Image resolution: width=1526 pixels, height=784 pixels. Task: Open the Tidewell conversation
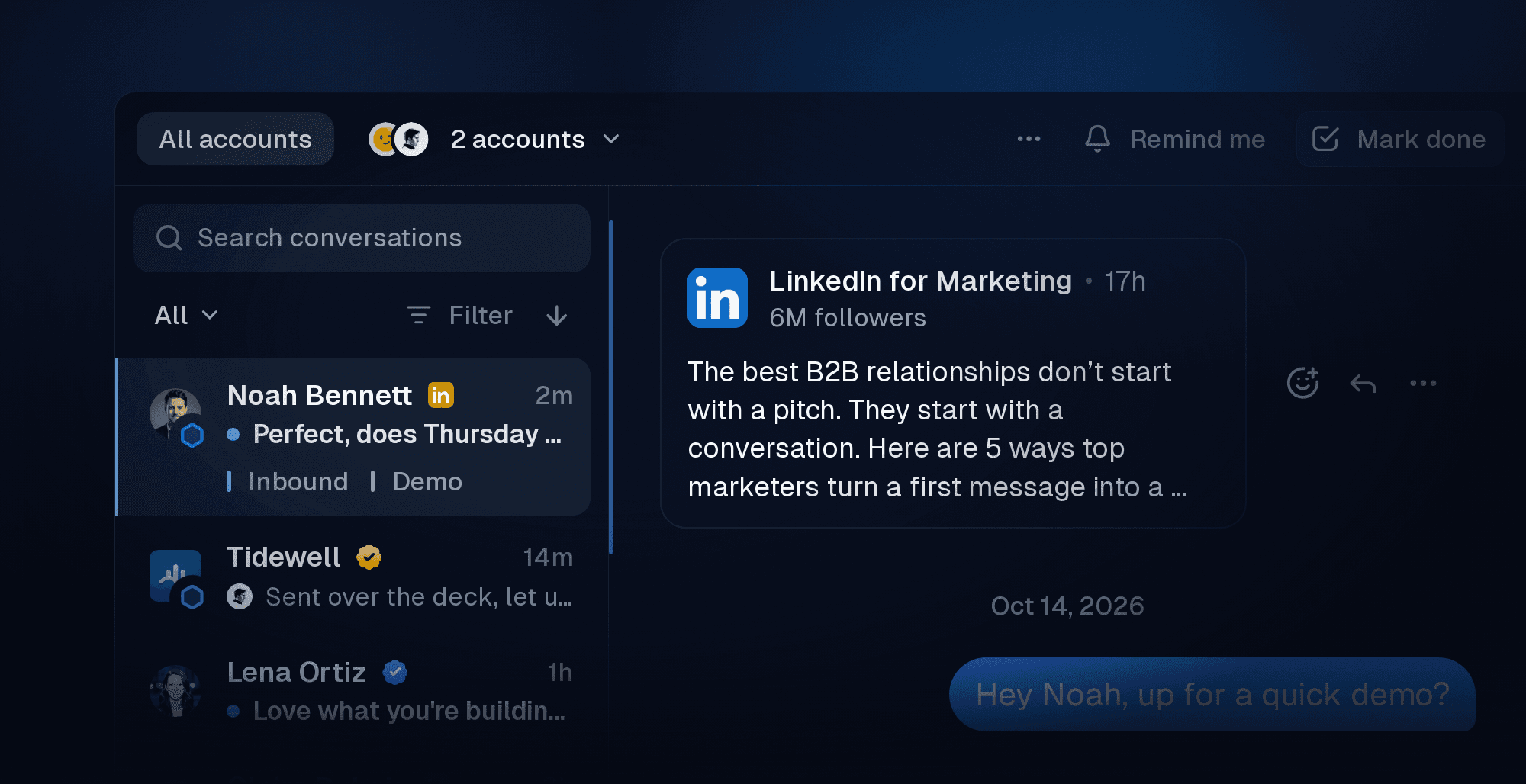pos(353,577)
